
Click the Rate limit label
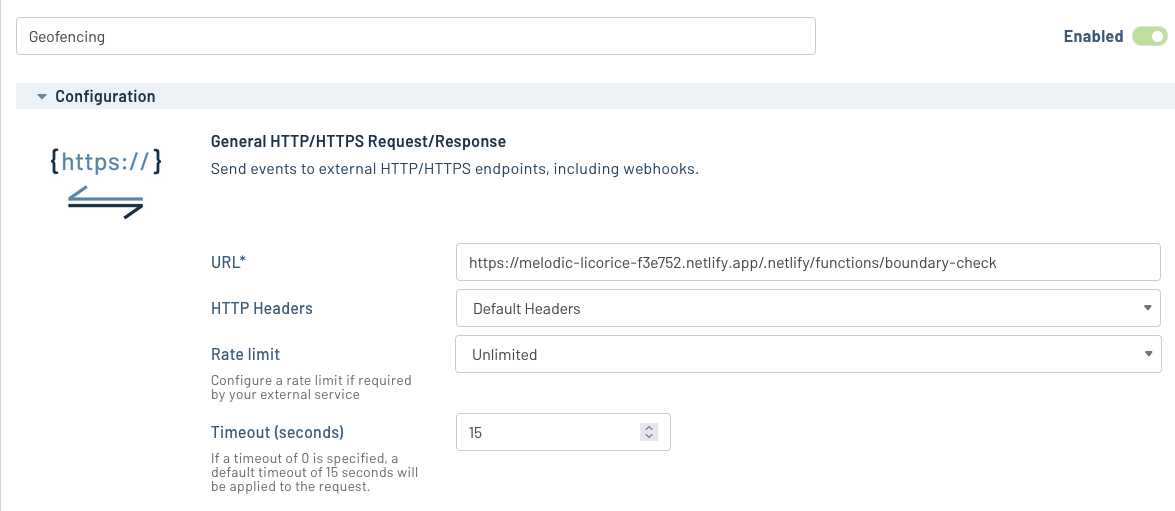coord(245,354)
